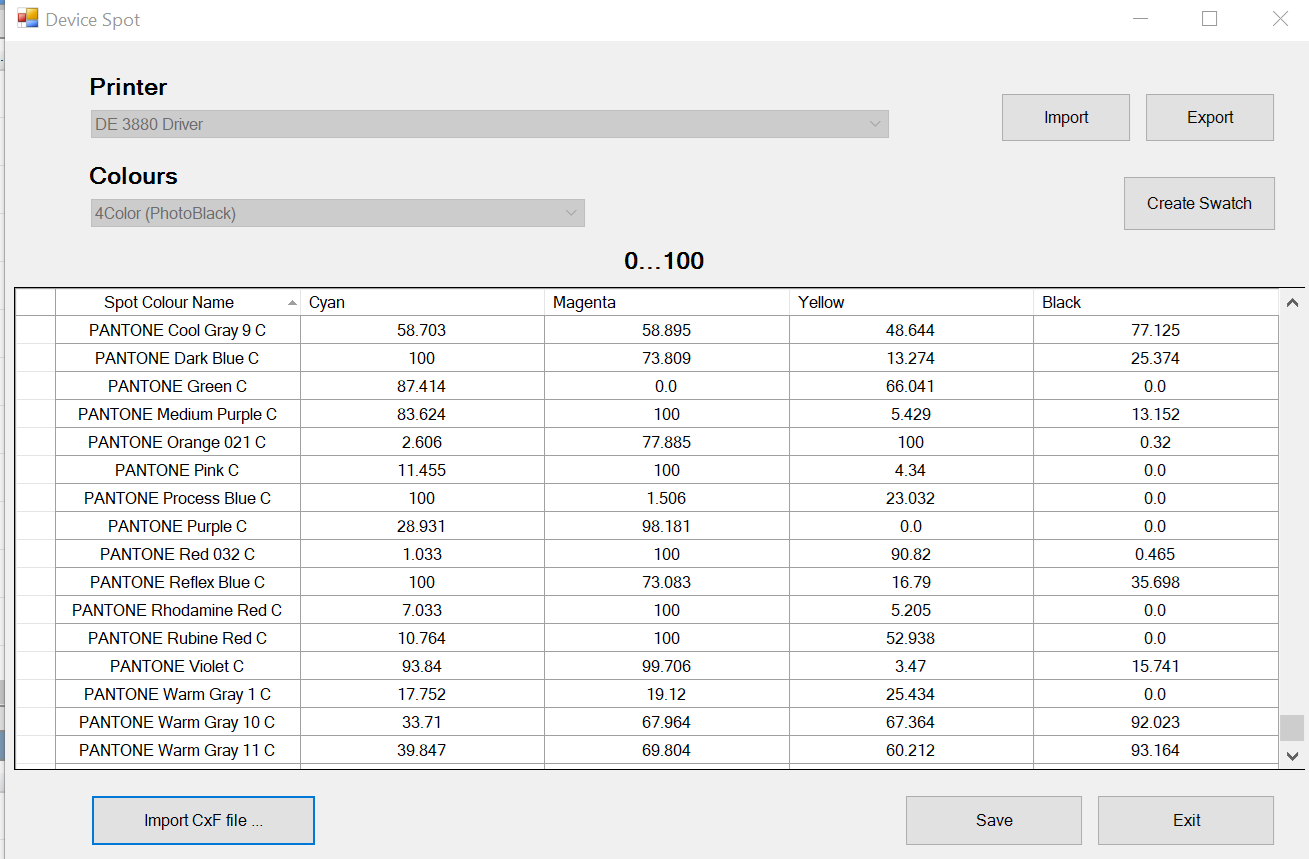
Task: Select the PANTONE Violet C row
Action: click(x=177, y=665)
